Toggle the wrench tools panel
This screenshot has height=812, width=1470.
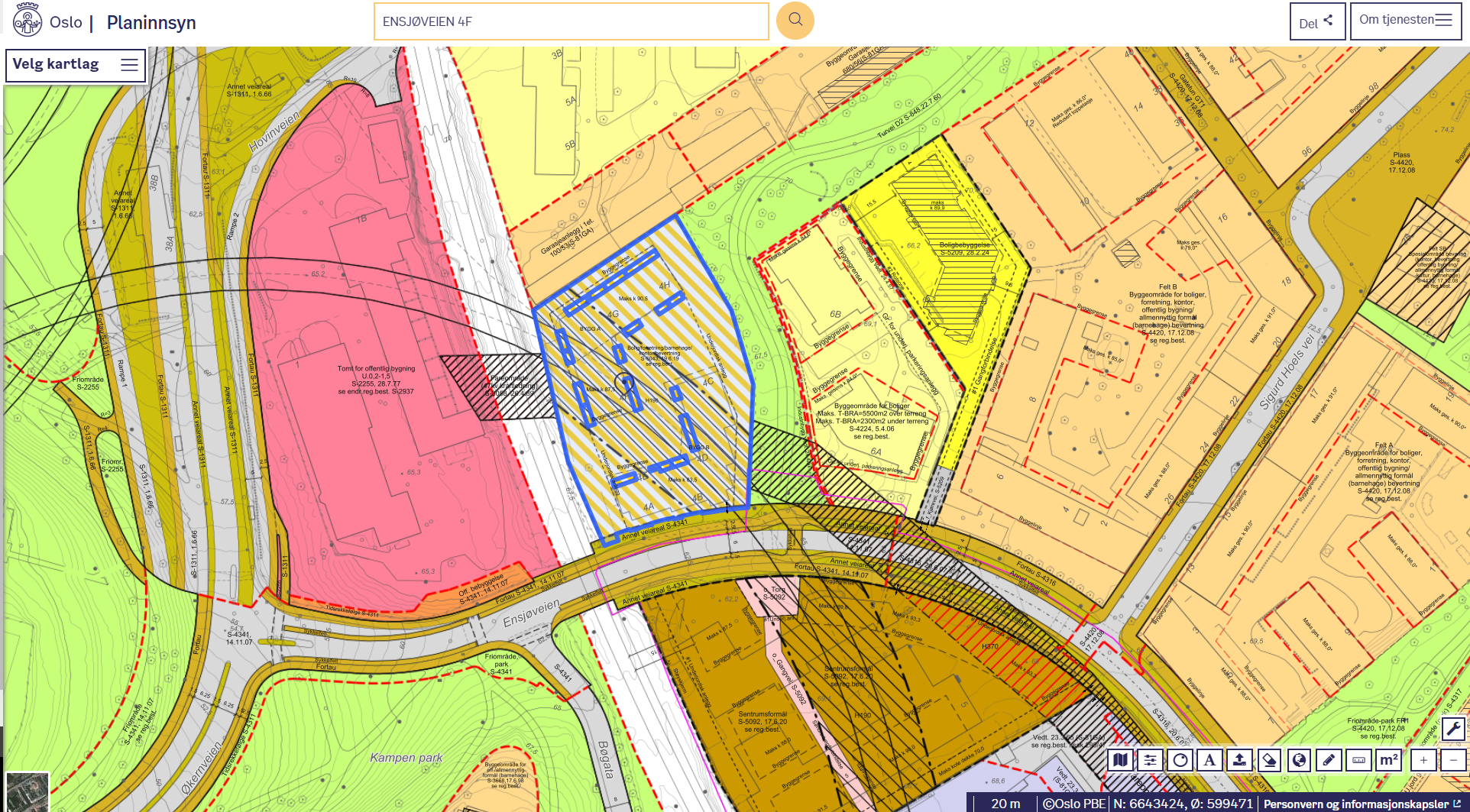coord(1453,729)
